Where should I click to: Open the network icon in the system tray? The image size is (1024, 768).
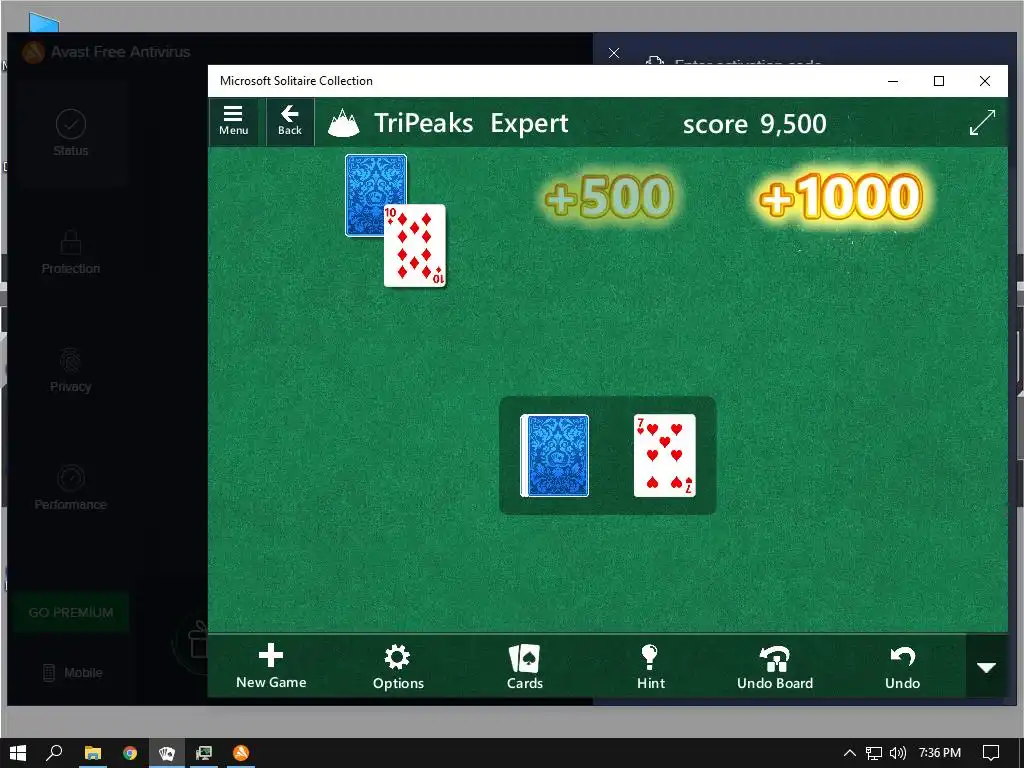tap(874, 753)
